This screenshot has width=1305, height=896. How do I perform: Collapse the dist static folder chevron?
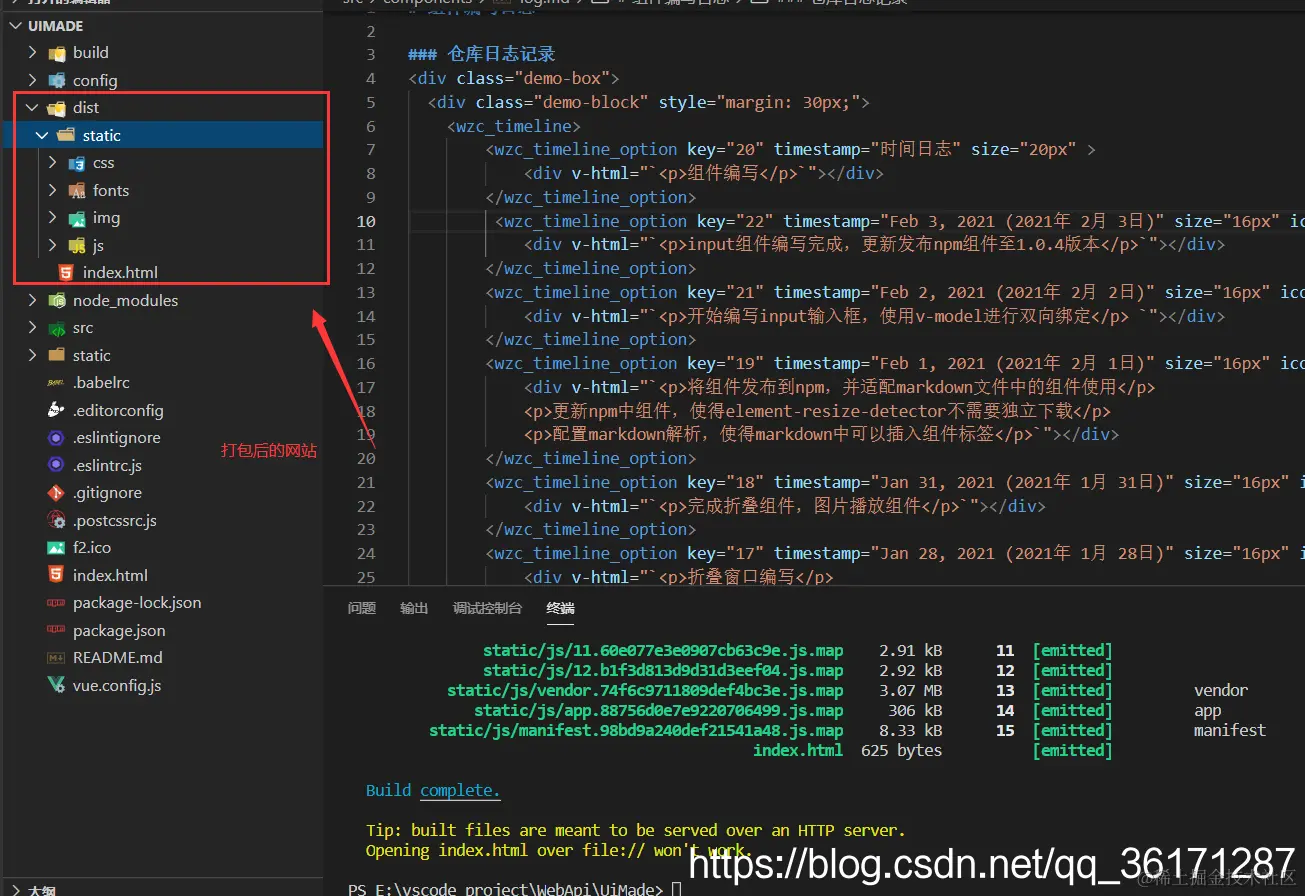click(x=42, y=136)
